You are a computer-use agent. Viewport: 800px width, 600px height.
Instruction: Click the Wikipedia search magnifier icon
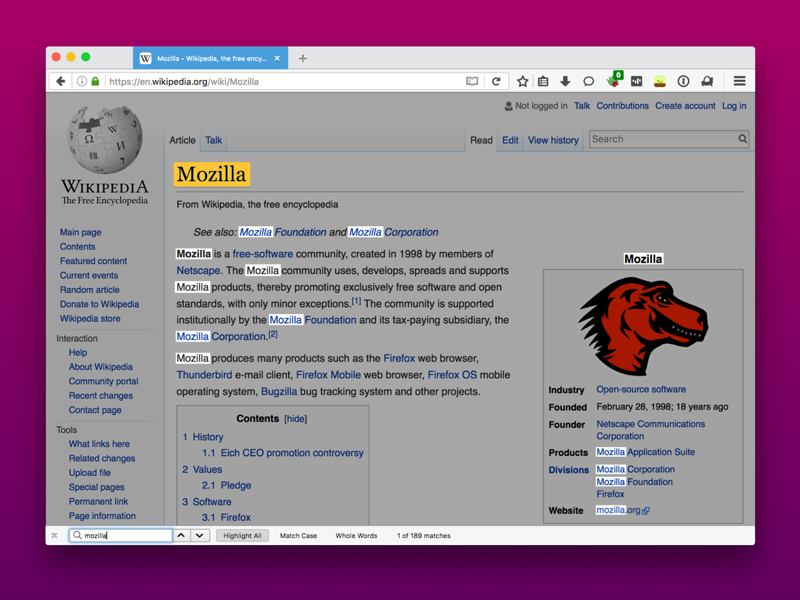[x=742, y=139]
